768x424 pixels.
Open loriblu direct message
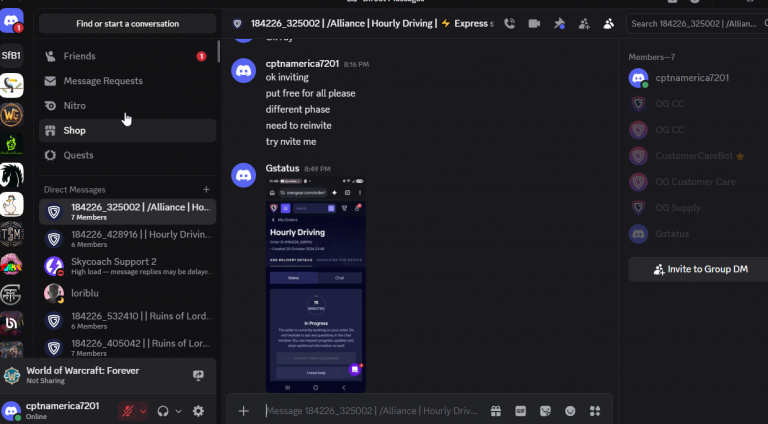click(x=127, y=293)
